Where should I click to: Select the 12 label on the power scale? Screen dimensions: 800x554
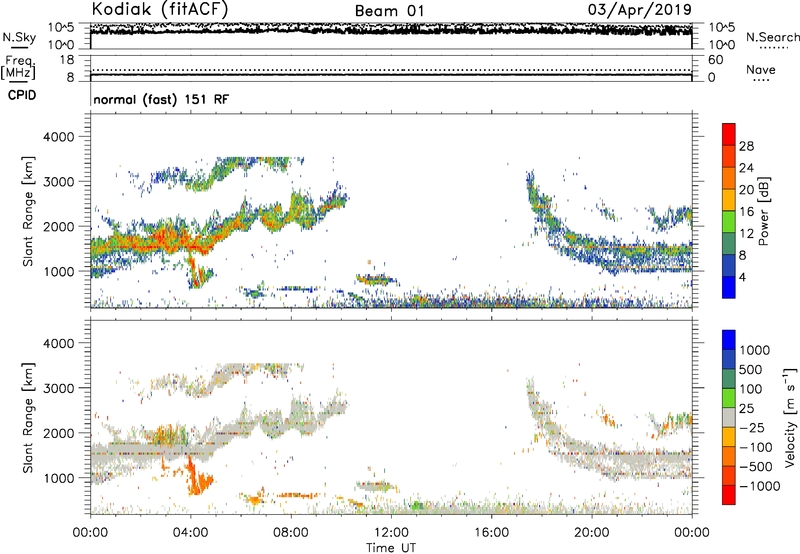pos(746,234)
